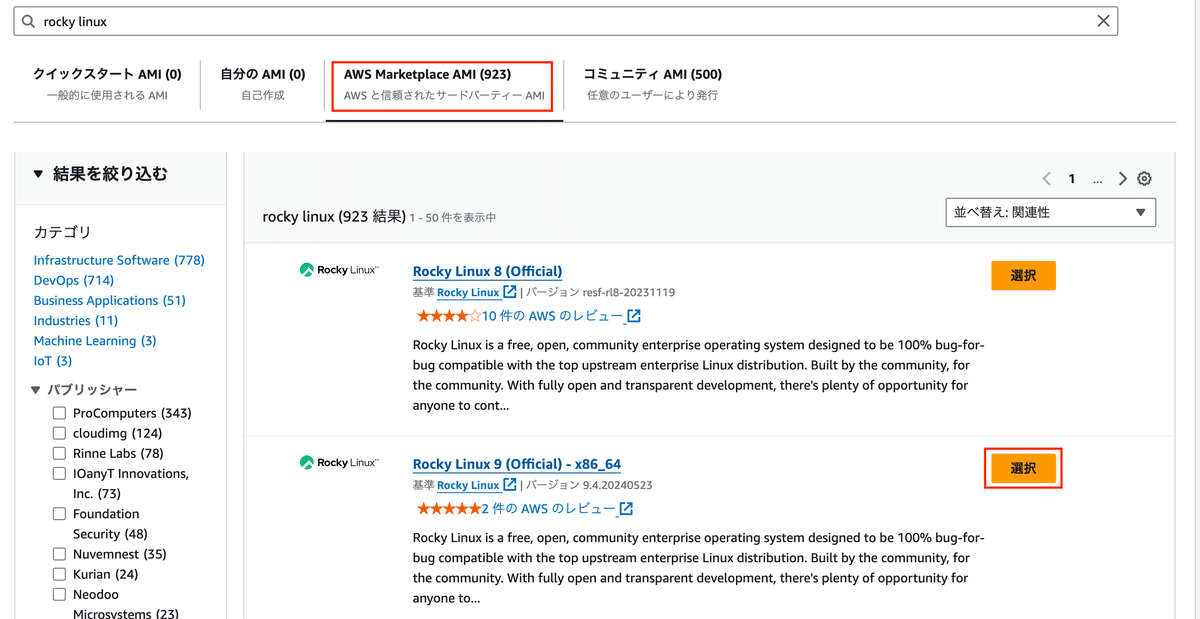Open the クイックスタート AMI tab
The width and height of the screenshot is (1200, 619).
click(x=107, y=84)
